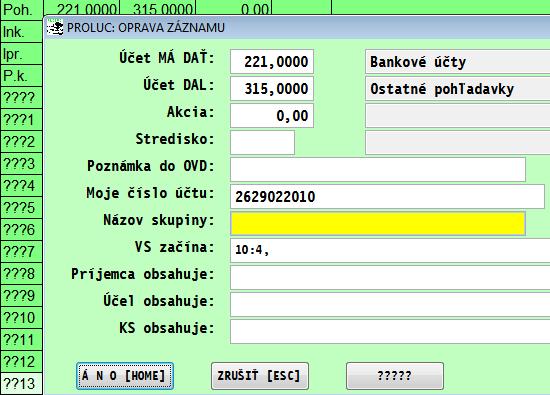This screenshot has height=395, width=550.
Task: Select the ??11 row in background list
Action: [x=21, y=340]
